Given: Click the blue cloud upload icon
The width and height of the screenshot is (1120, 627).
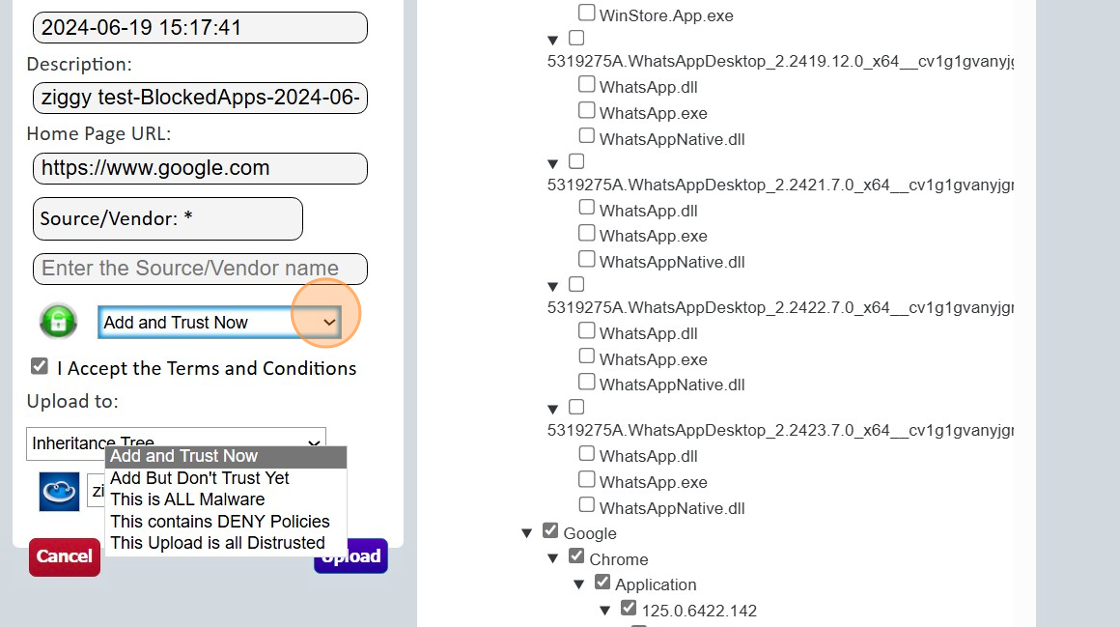Looking at the screenshot, I should pos(58,491).
